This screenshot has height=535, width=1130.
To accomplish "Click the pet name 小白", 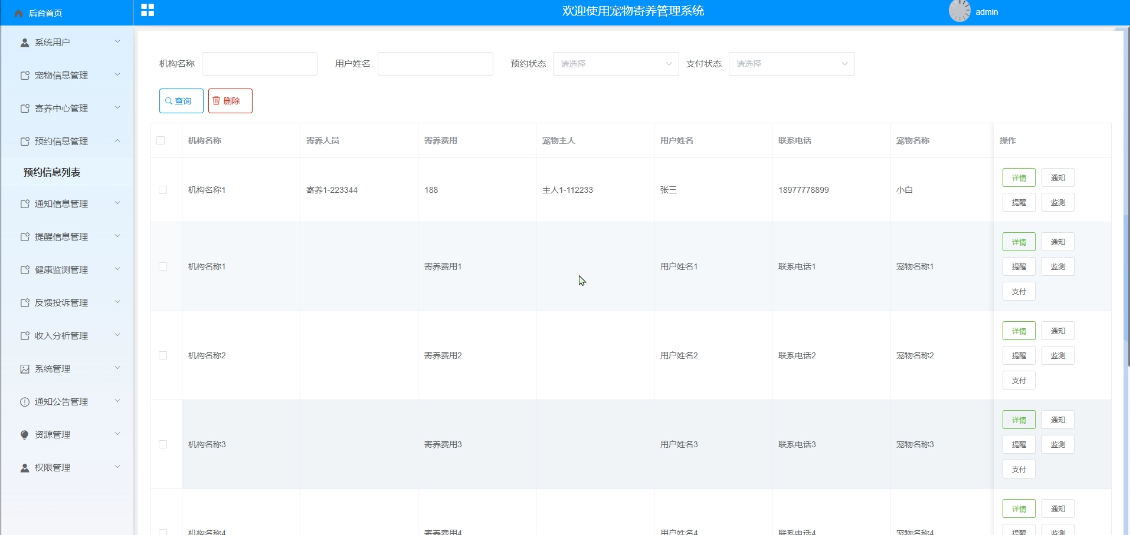I will (x=904, y=190).
